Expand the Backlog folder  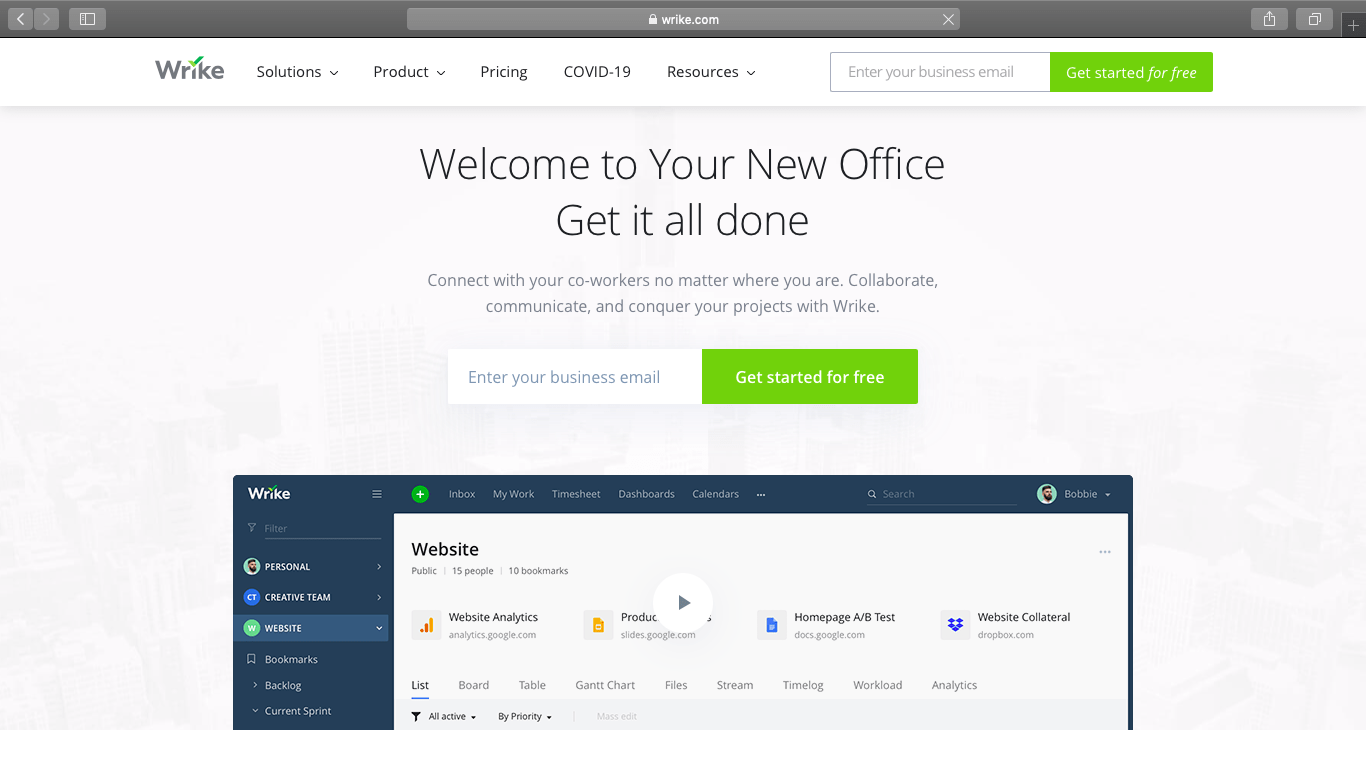(255, 685)
